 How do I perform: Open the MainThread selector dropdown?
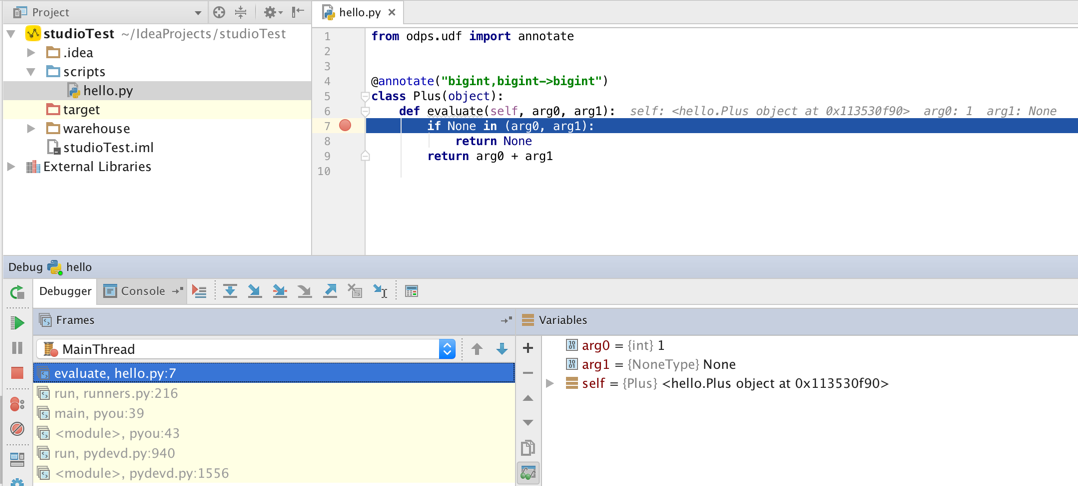[447, 349]
